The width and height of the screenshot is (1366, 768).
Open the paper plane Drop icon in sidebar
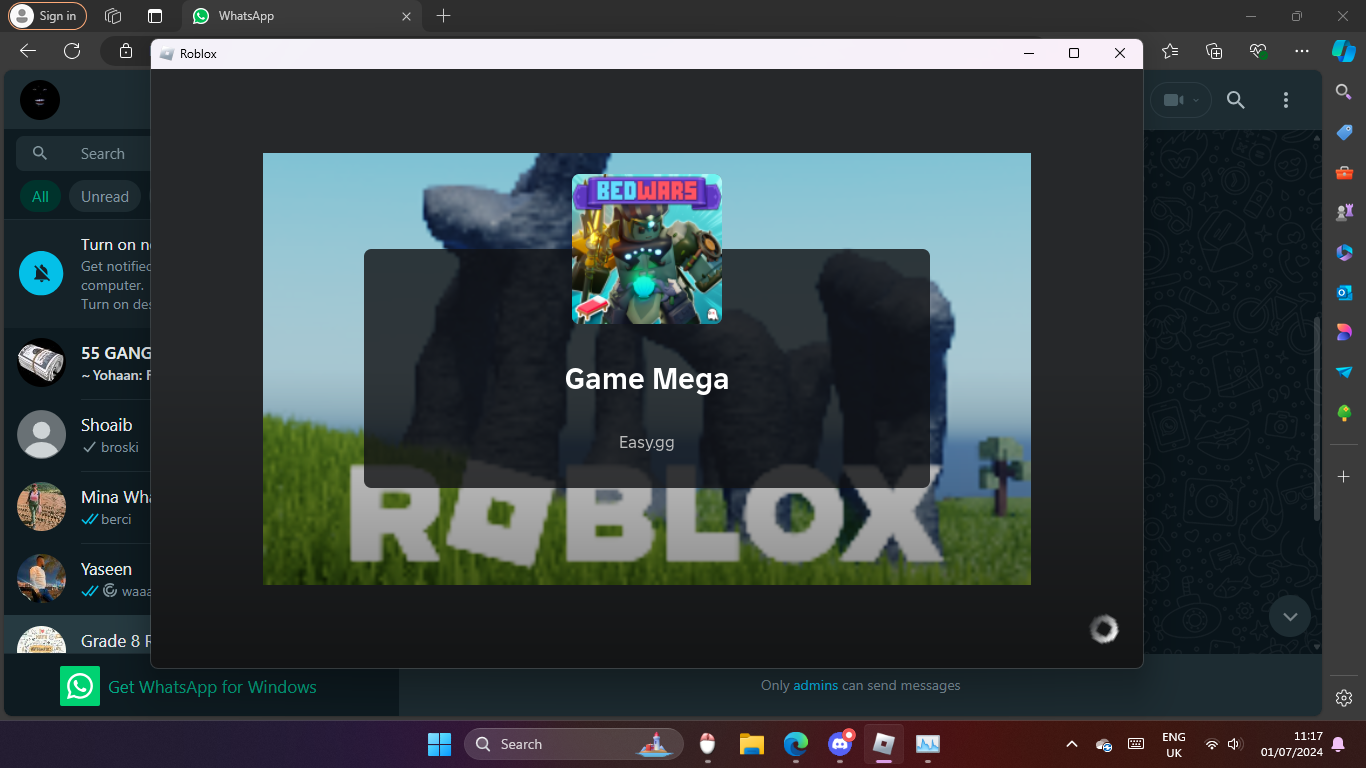point(1344,372)
